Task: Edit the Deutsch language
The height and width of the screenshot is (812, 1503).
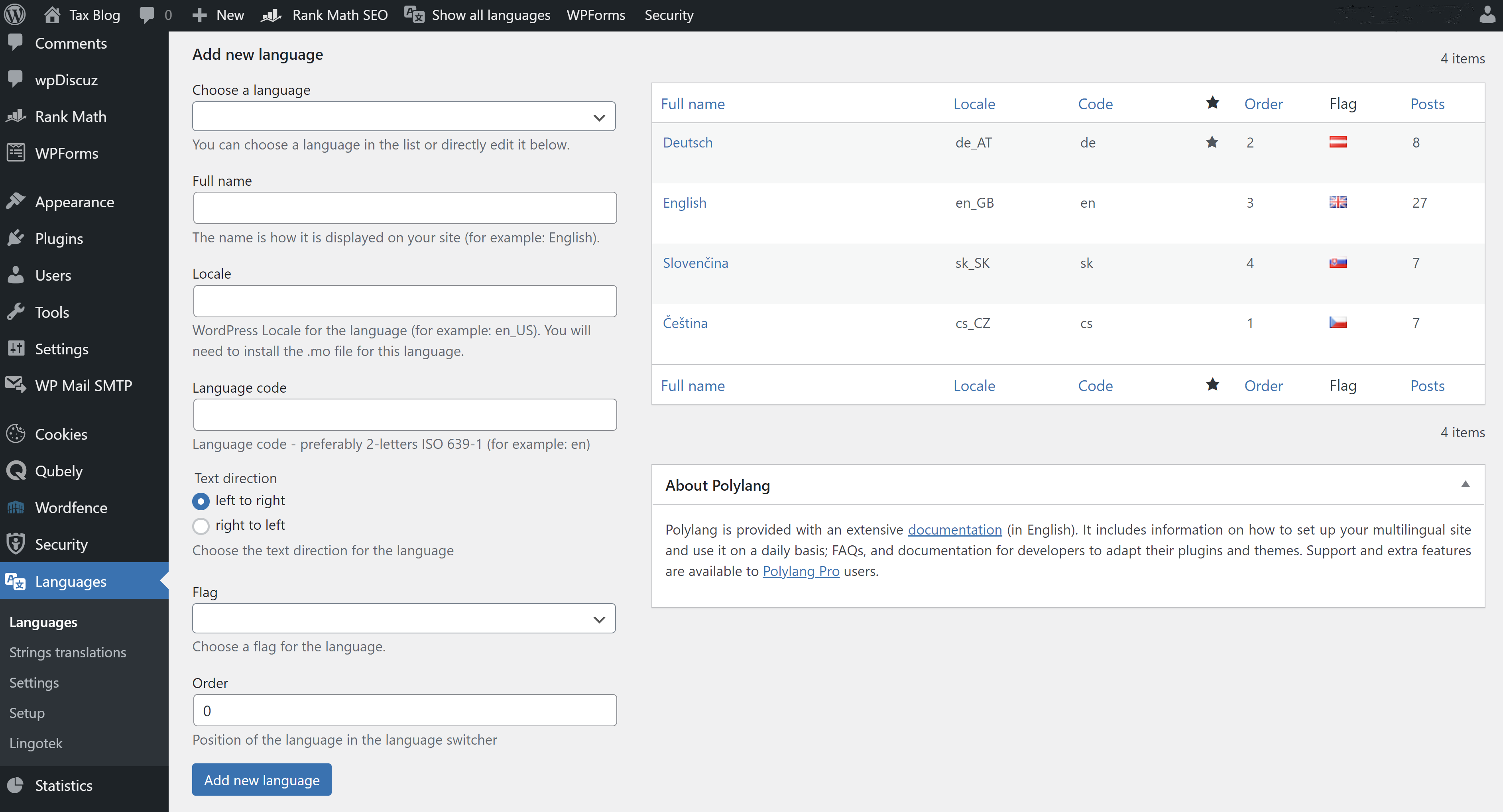Action: (x=687, y=142)
